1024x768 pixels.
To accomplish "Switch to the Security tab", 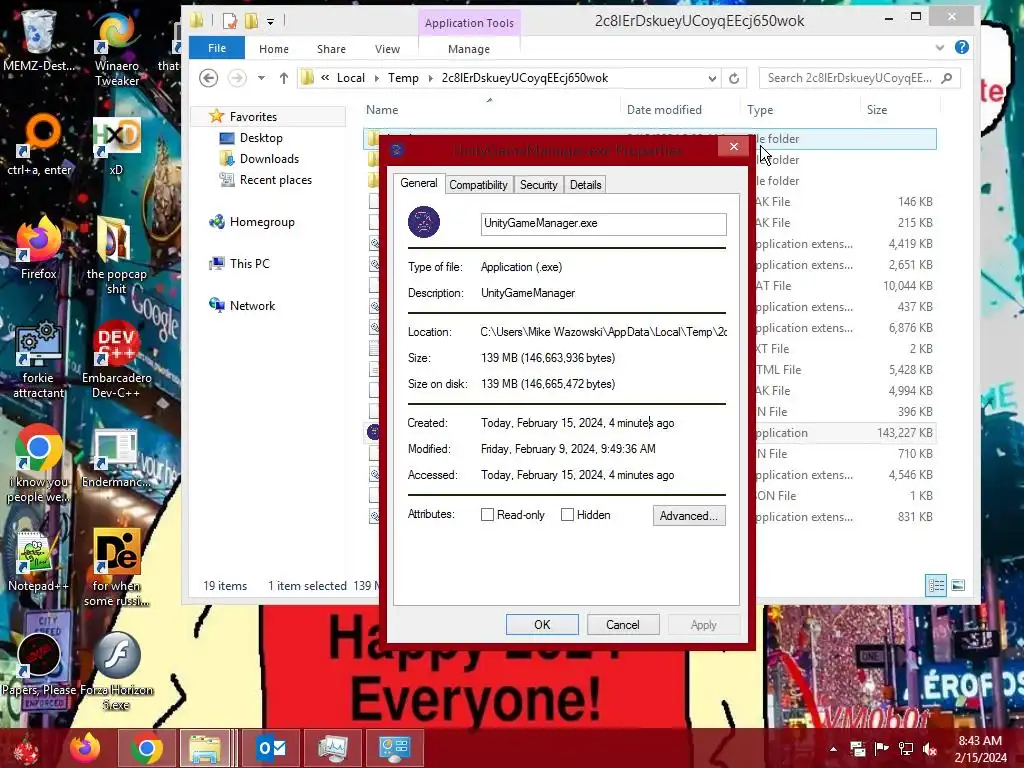I will pos(539,185).
